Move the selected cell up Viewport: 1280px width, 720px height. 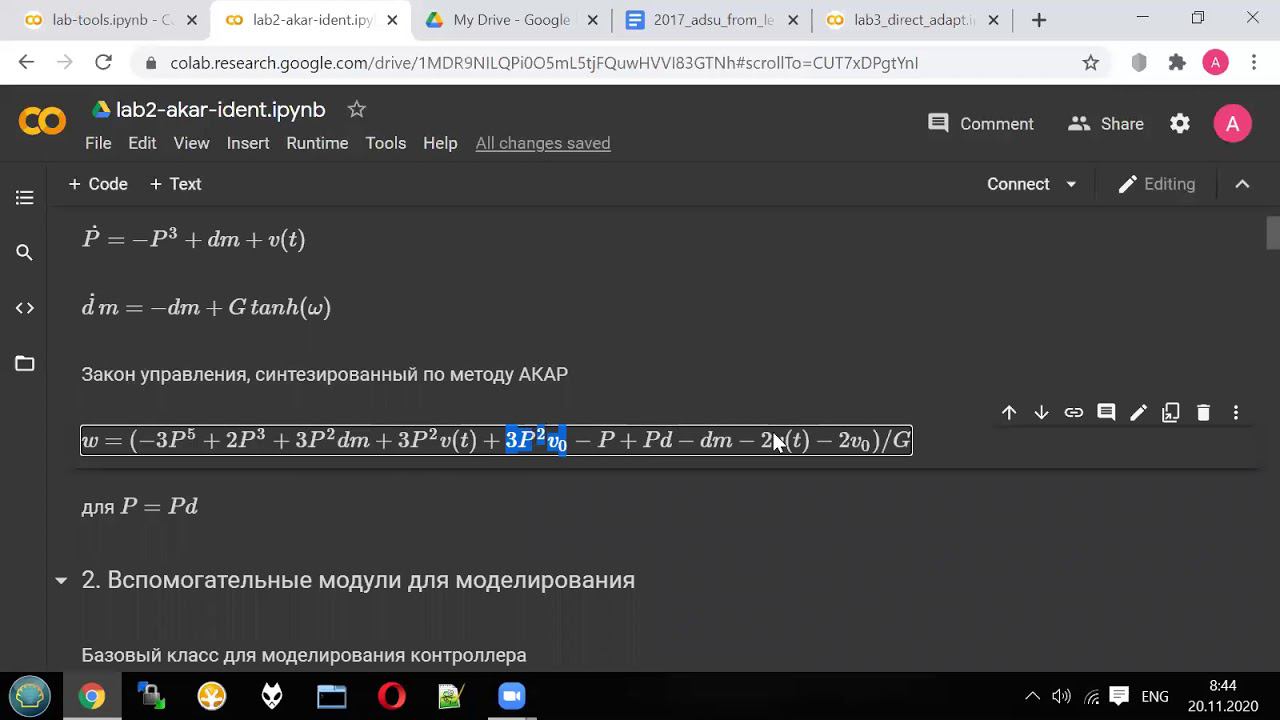[1009, 412]
